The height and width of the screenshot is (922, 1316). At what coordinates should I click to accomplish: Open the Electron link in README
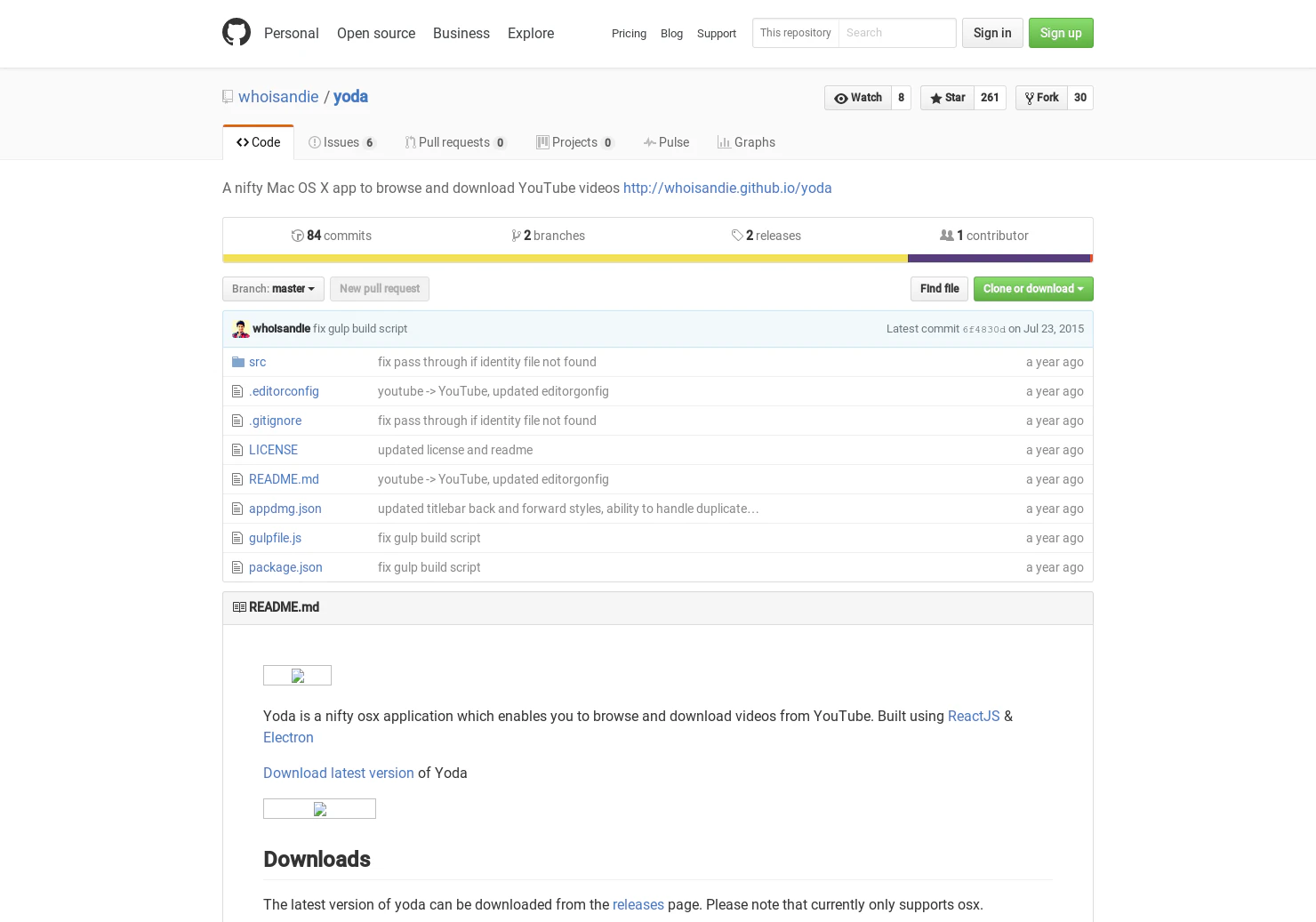click(x=288, y=738)
